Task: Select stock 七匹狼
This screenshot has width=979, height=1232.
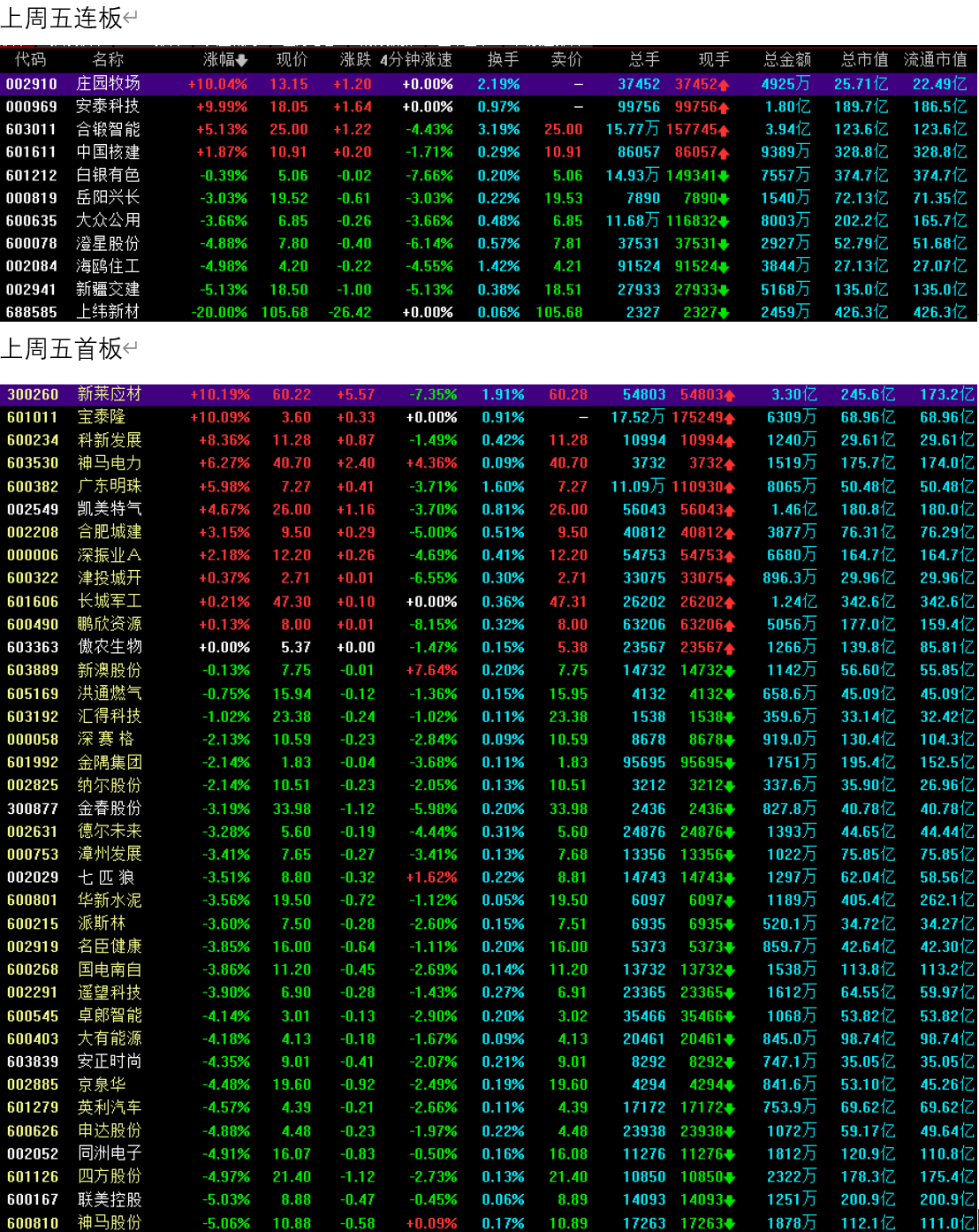Action: (106, 878)
